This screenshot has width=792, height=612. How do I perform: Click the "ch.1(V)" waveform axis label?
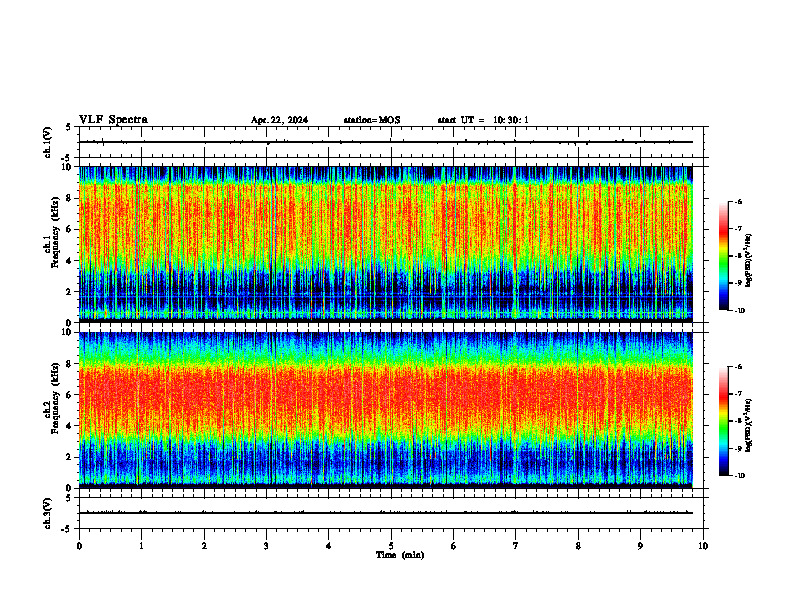47,142
